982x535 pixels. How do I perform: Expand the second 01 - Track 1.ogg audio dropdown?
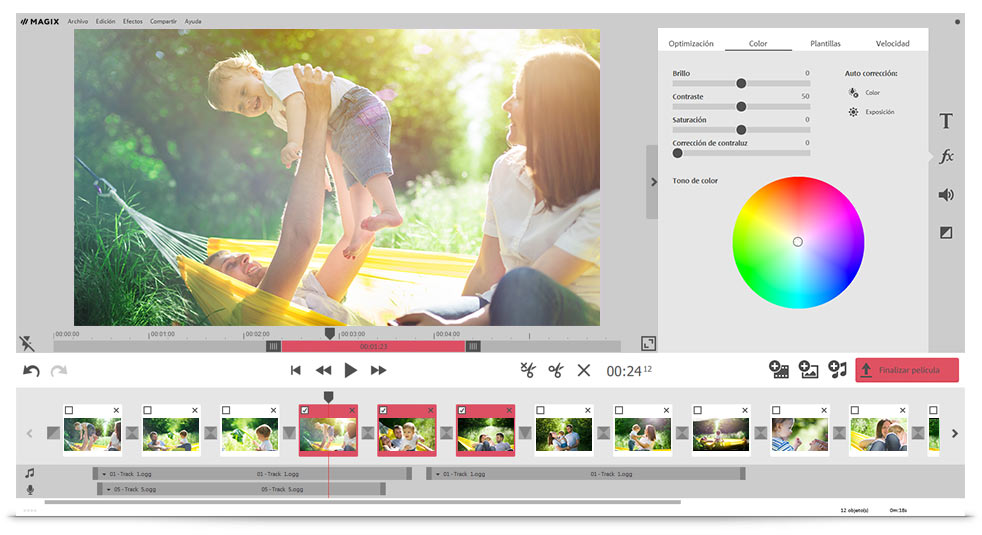point(438,474)
